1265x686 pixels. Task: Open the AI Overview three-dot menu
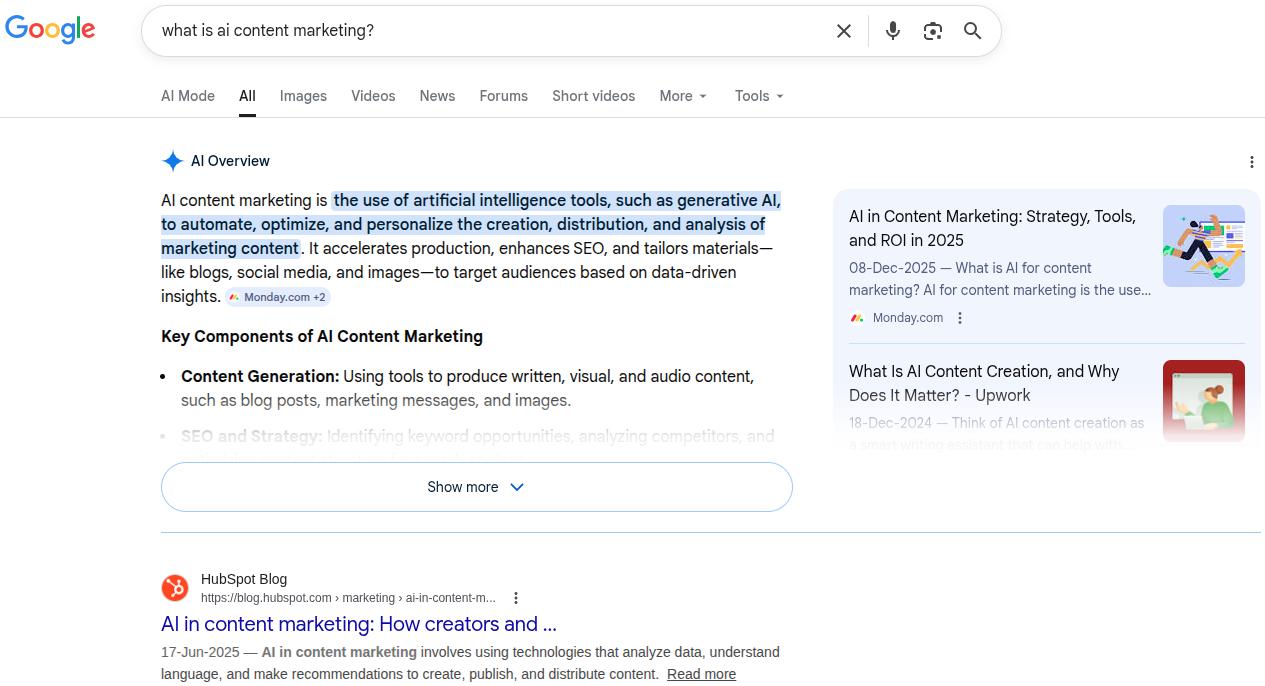(1251, 161)
